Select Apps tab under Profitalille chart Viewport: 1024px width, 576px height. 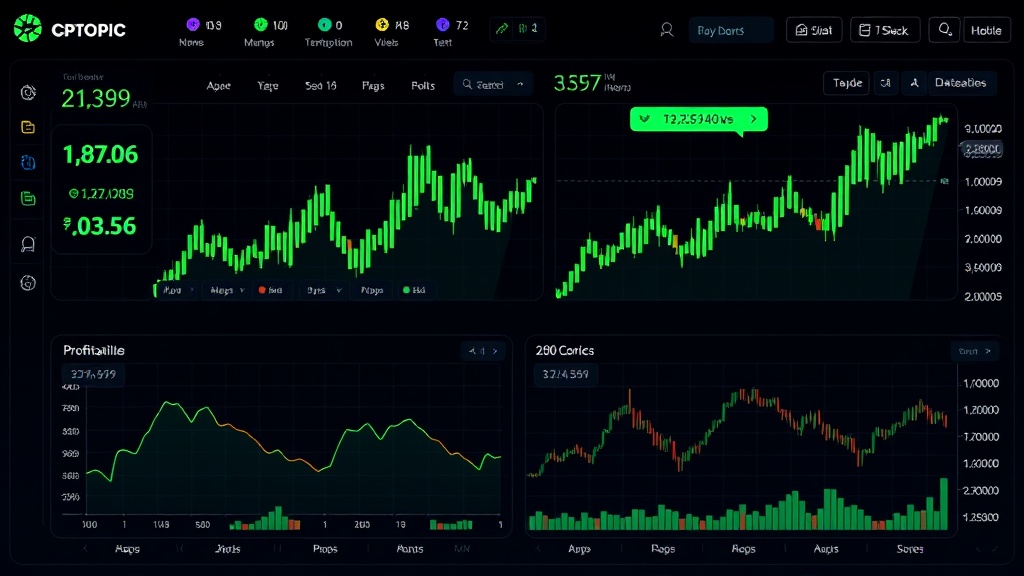pyautogui.click(x=127, y=549)
